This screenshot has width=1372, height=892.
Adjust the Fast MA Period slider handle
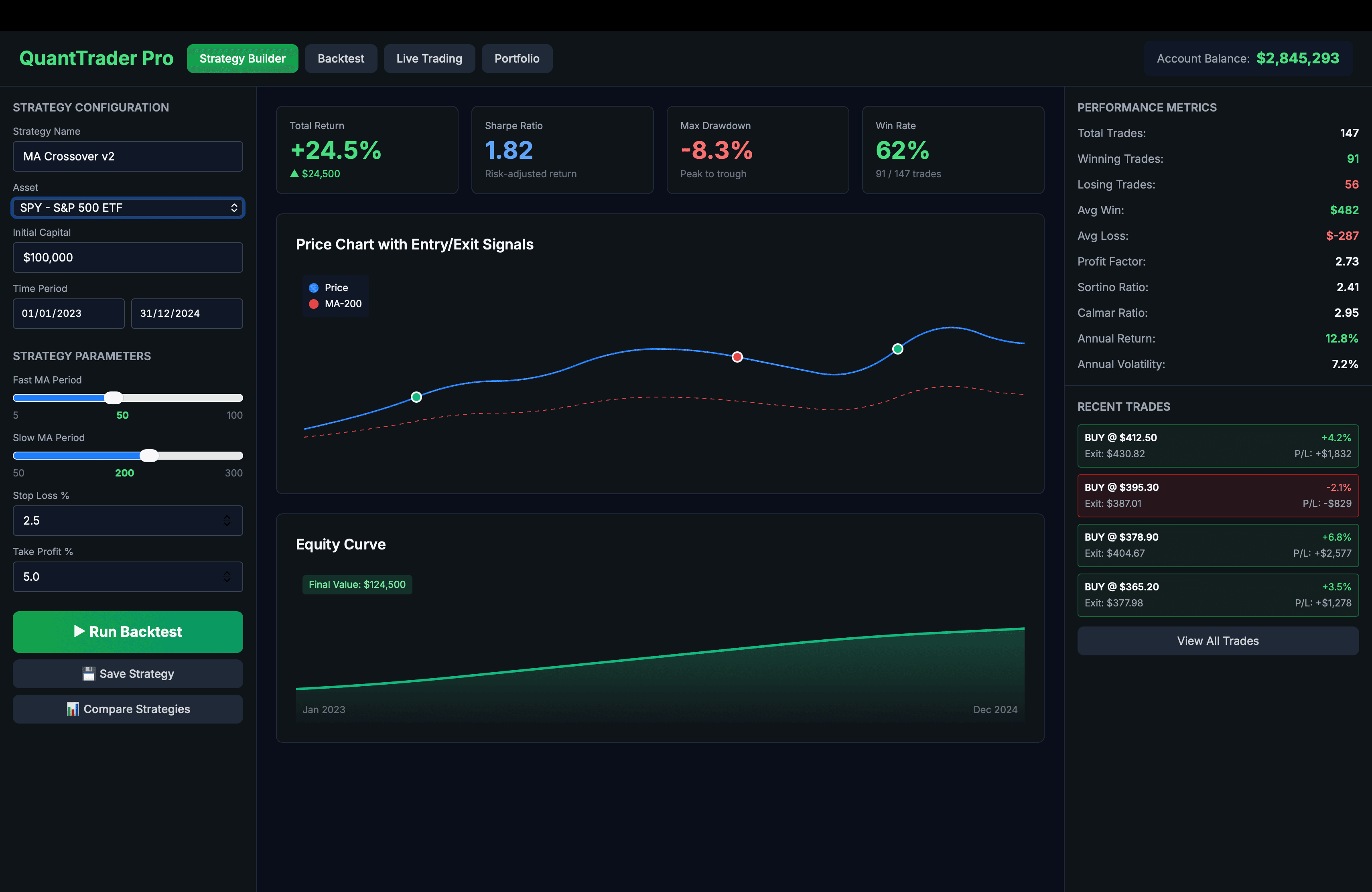coord(114,397)
